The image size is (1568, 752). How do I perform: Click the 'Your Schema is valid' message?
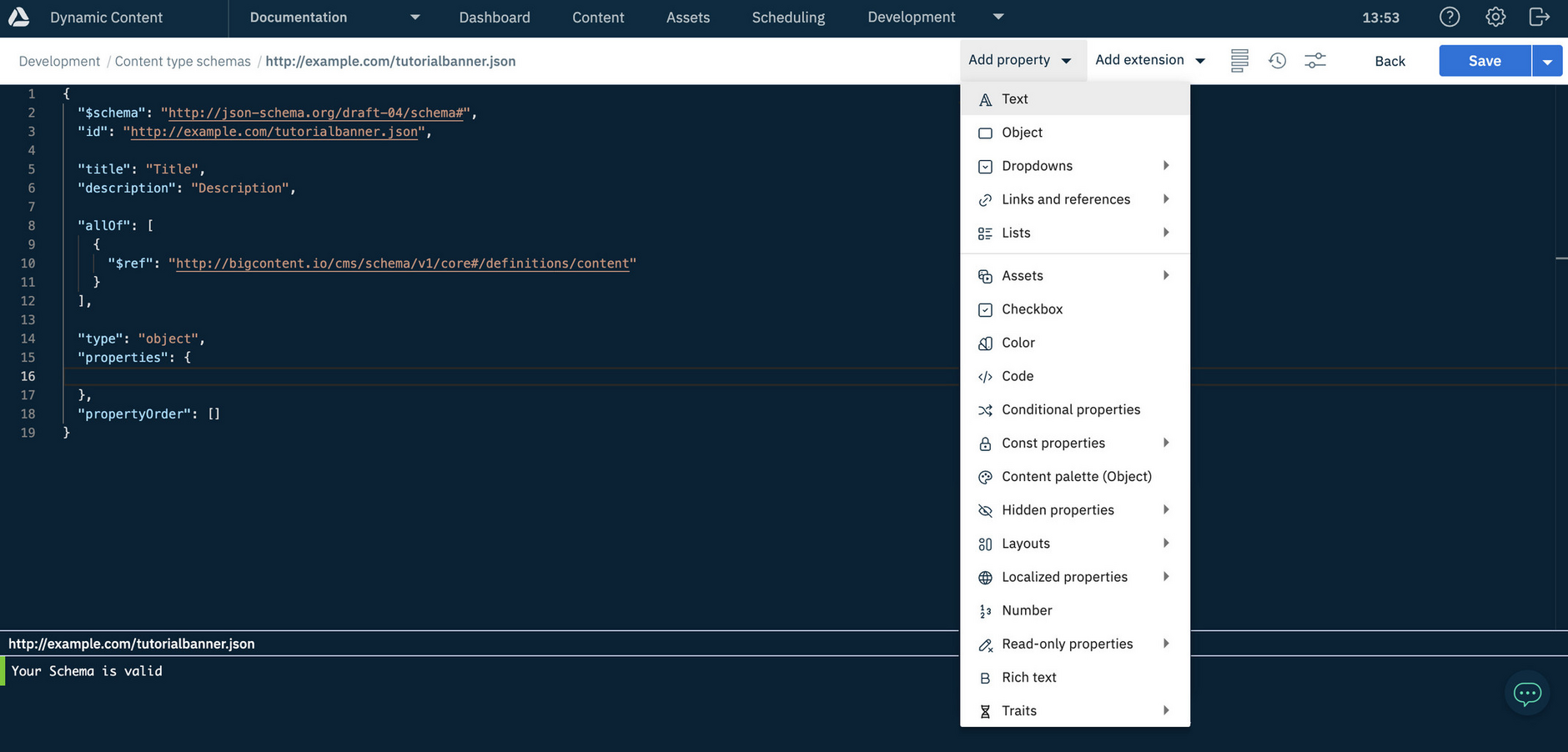click(87, 671)
